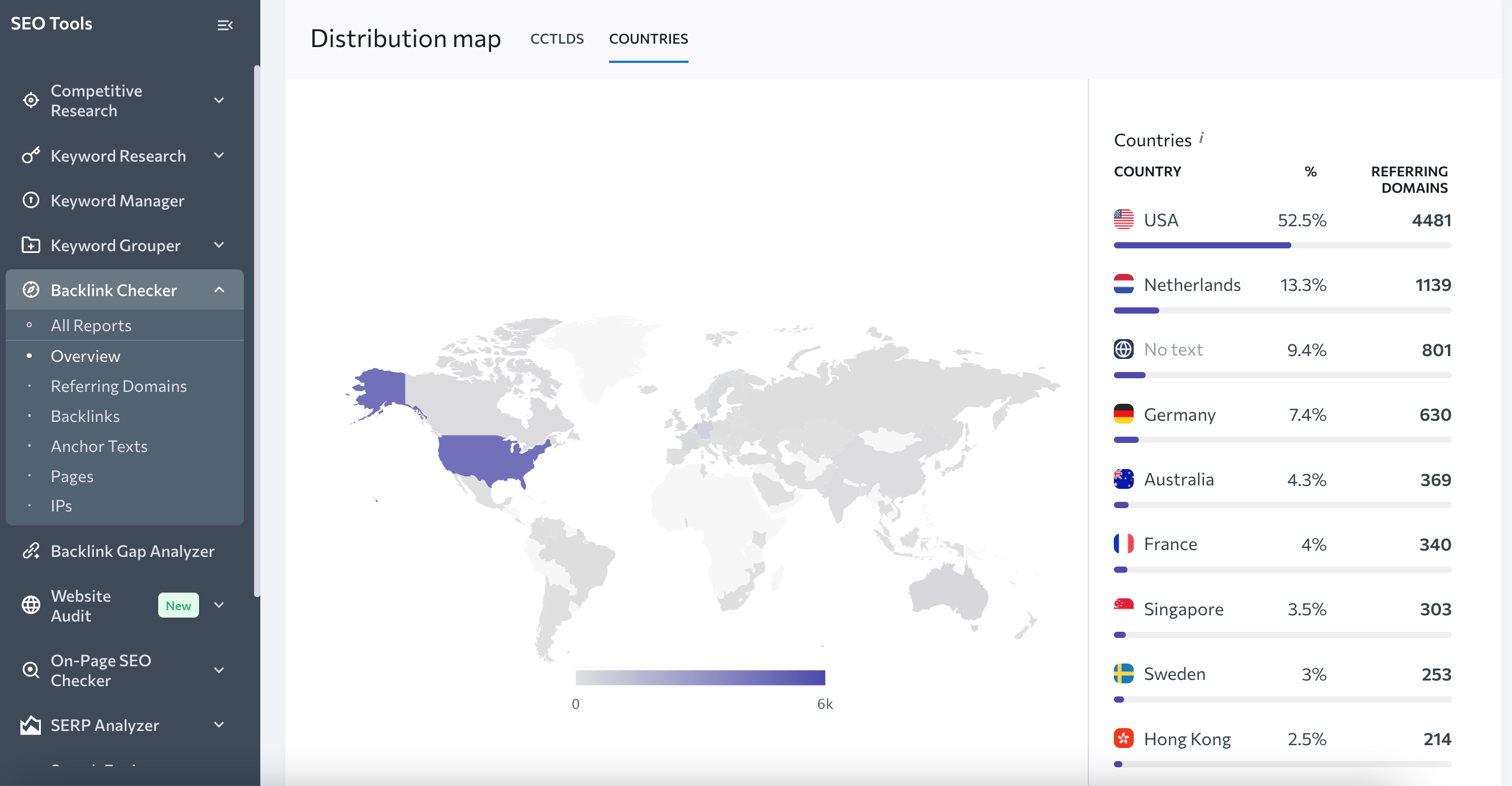Expand the Competitive Research section
1512x786 pixels.
point(219,100)
